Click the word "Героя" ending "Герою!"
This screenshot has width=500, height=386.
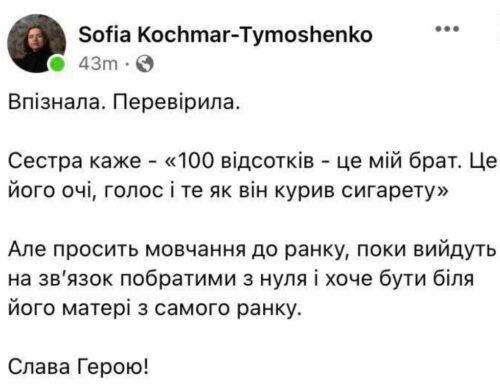pyautogui.click(x=114, y=367)
